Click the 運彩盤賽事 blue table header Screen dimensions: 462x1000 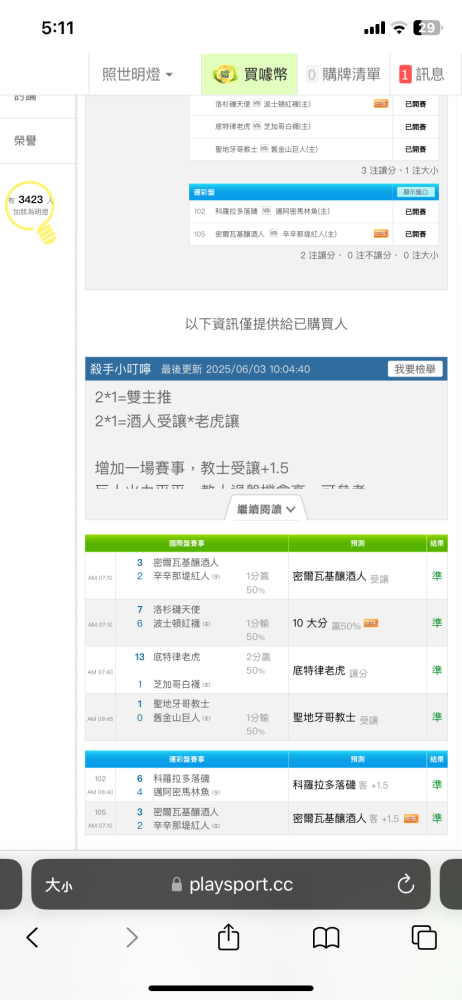[x=186, y=760]
